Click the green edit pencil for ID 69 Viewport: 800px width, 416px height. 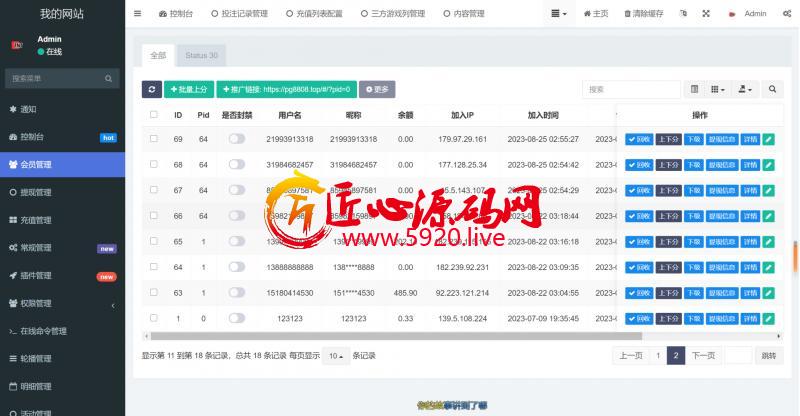pyautogui.click(x=768, y=139)
